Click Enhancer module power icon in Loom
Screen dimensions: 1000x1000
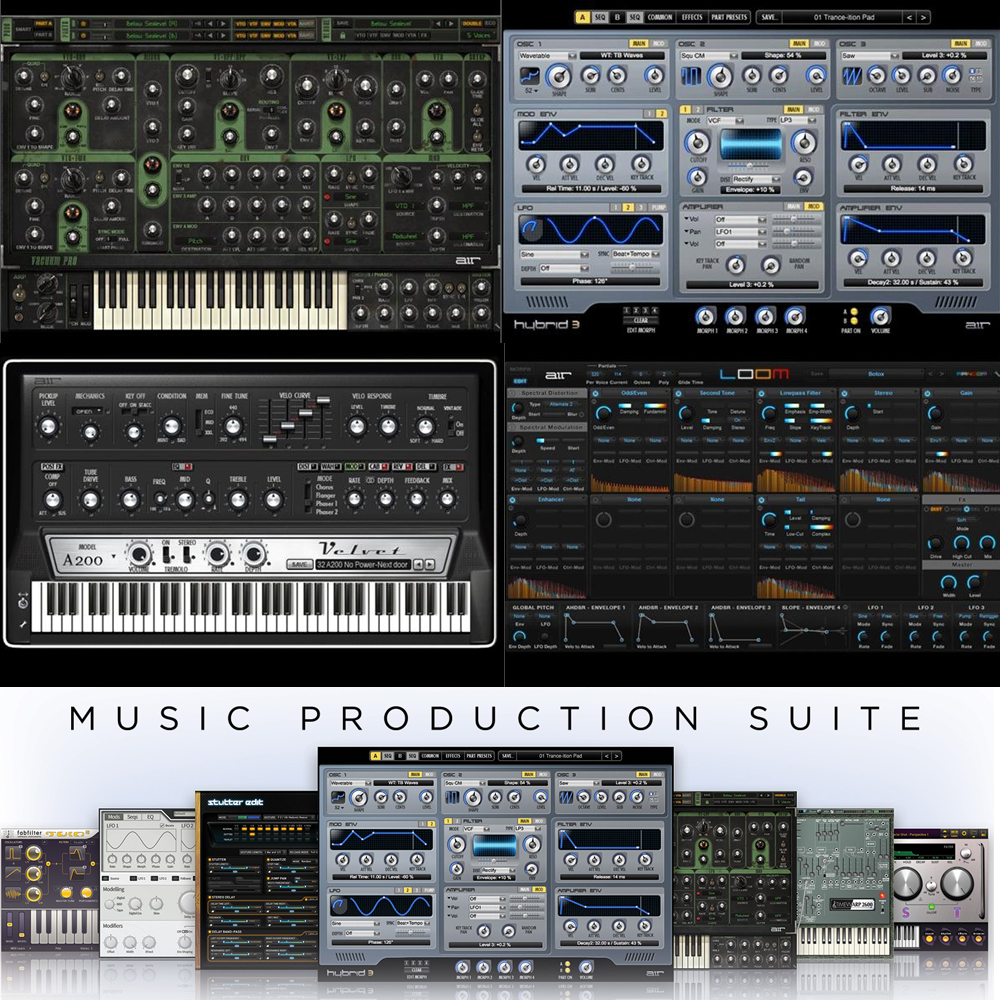pyautogui.click(x=512, y=500)
